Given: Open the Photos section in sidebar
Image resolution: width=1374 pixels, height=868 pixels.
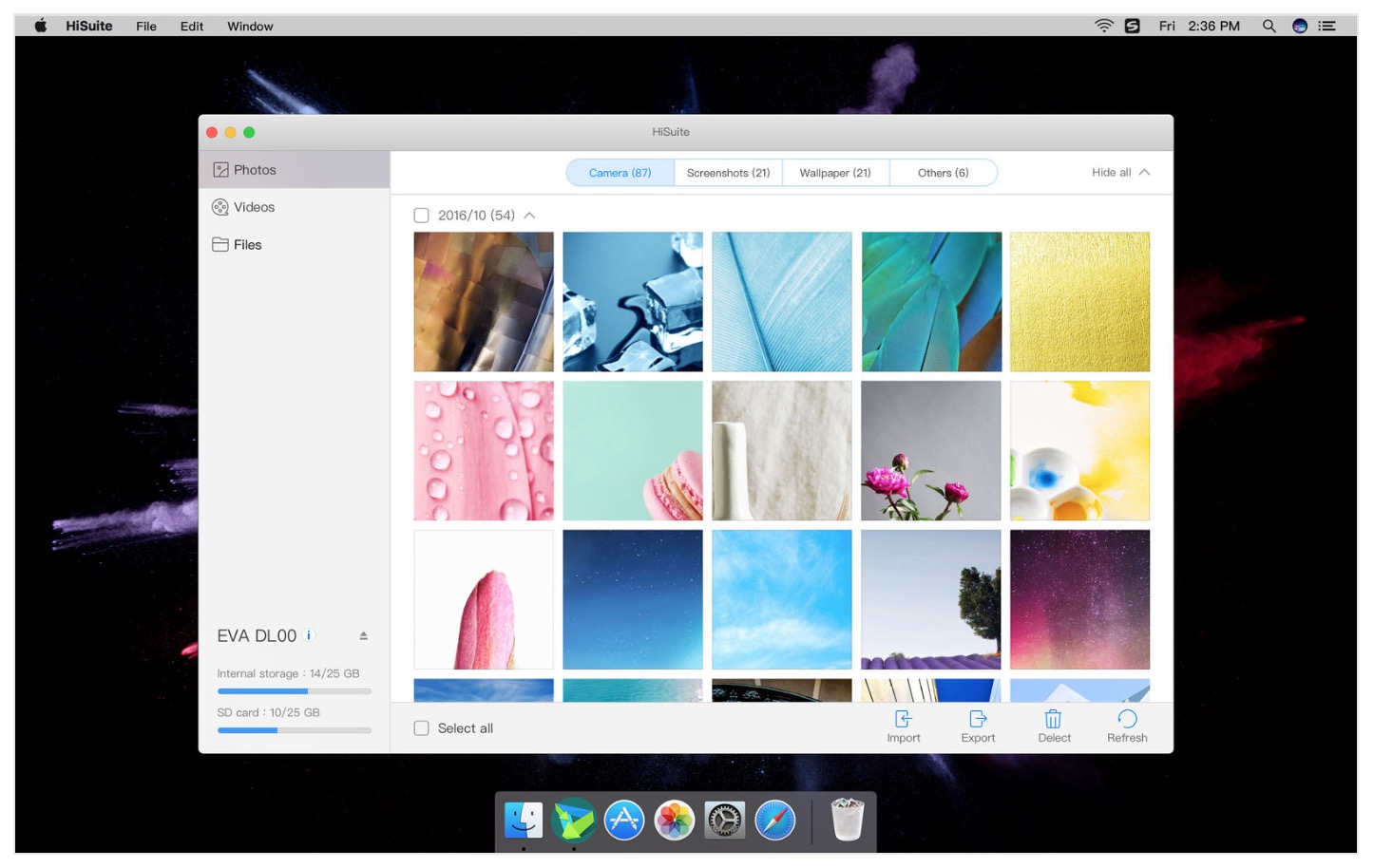Looking at the screenshot, I should click(x=294, y=170).
